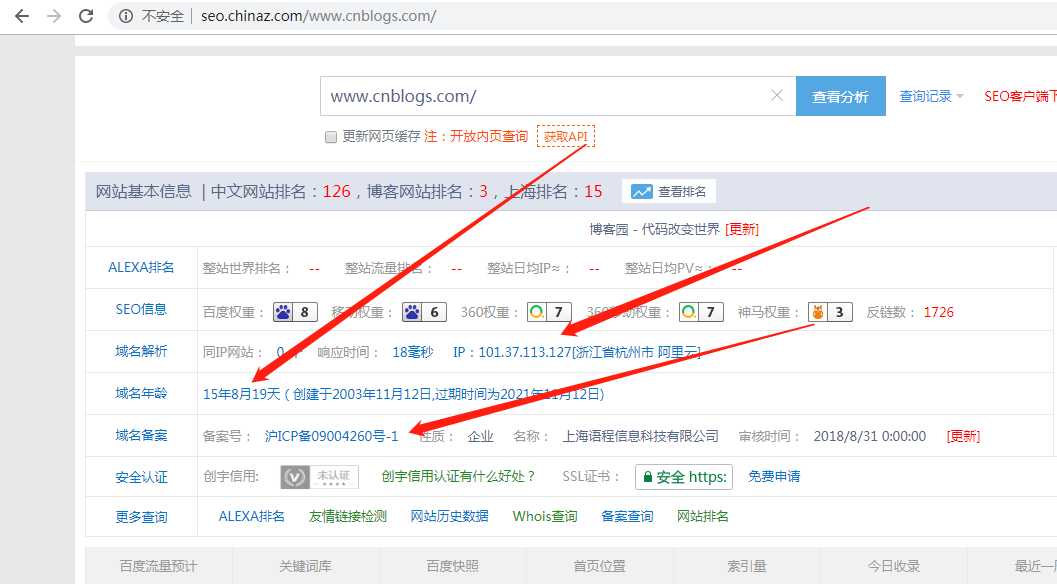Click the 18毫秒 response time value
This screenshot has height=584, width=1057.
[x=413, y=352]
